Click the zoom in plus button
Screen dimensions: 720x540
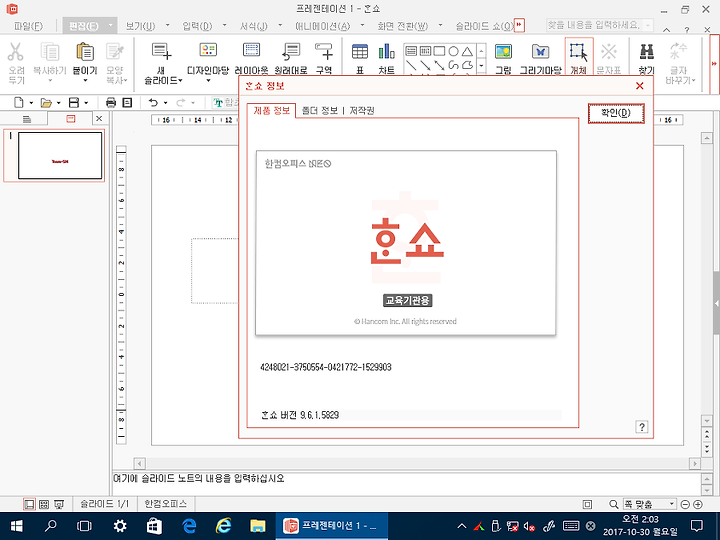click(698, 505)
